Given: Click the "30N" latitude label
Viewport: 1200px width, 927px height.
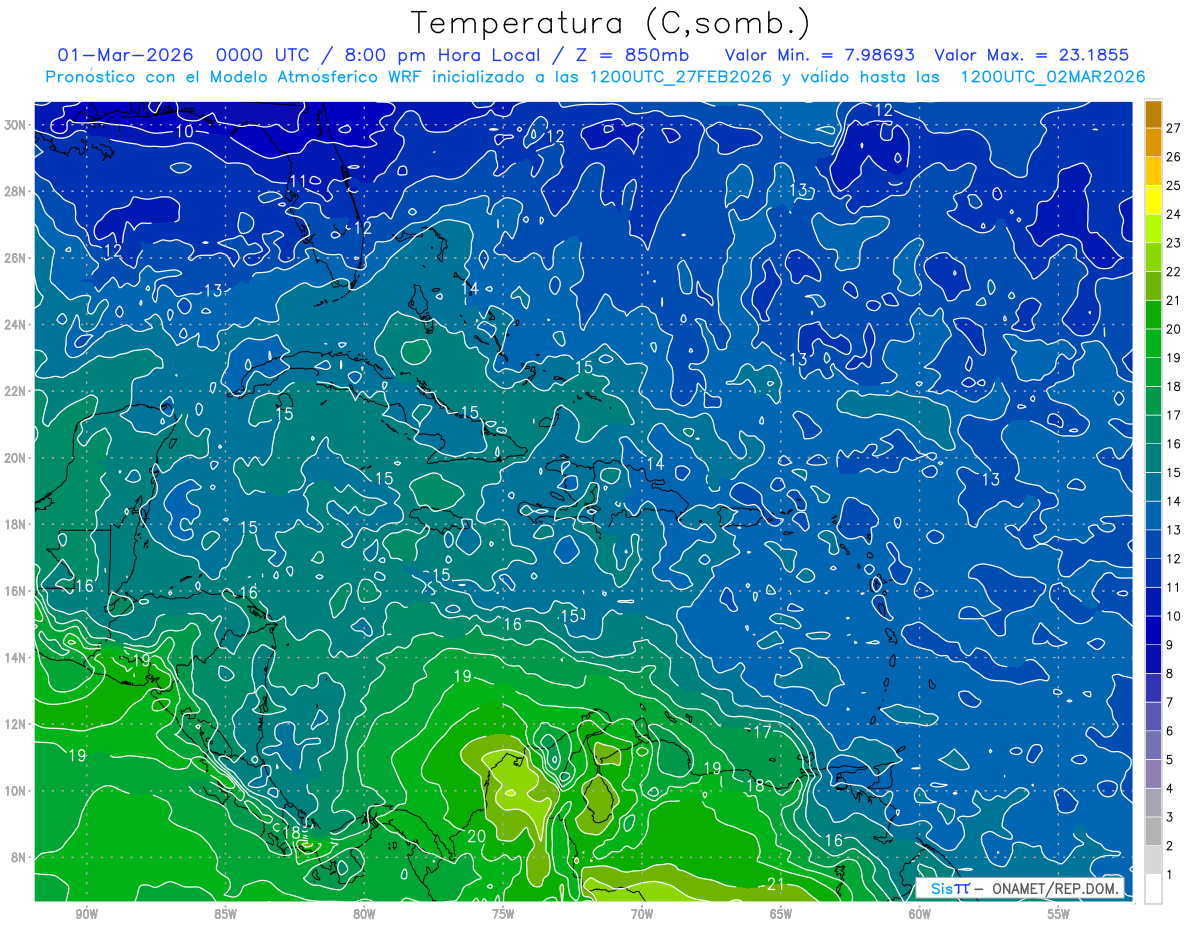Looking at the screenshot, I should tap(16, 125).
